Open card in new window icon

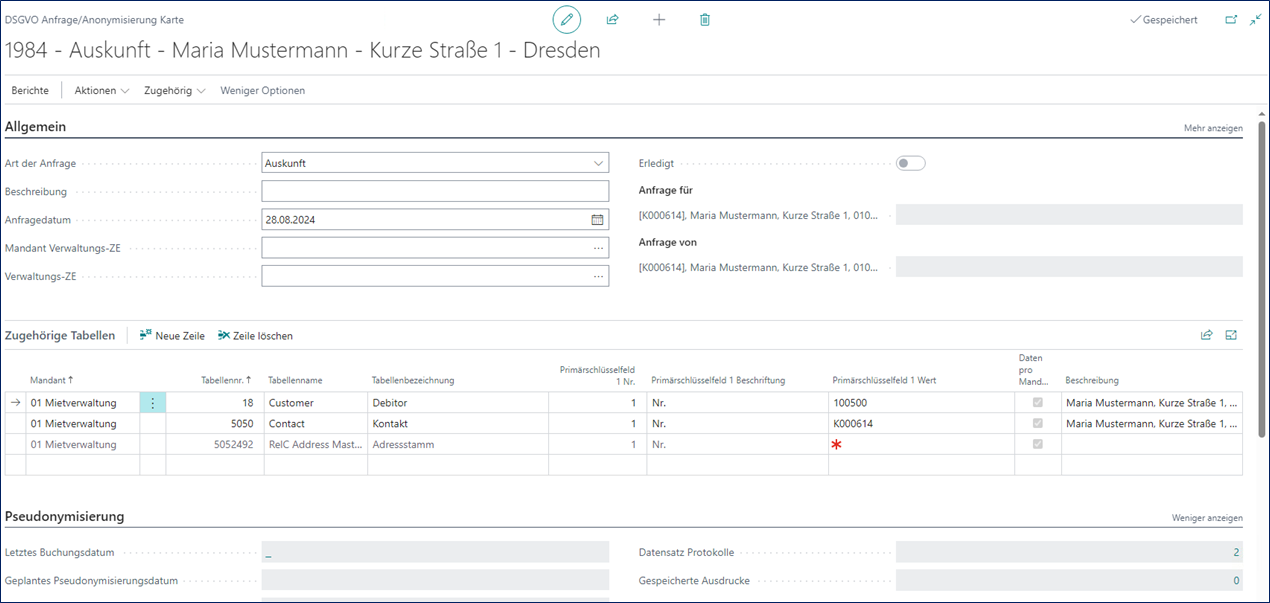(x=1231, y=20)
